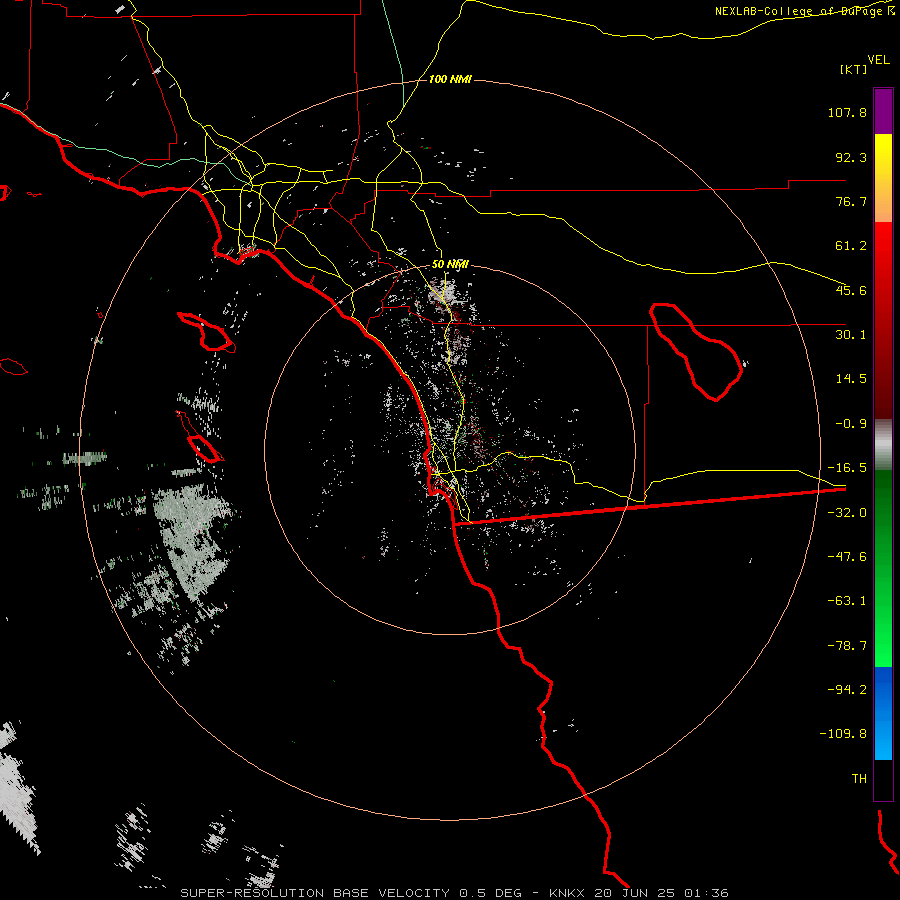Click the -47.6 velocity scale value
Viewport: 900px width, 900px height.
tap(847, 557)
